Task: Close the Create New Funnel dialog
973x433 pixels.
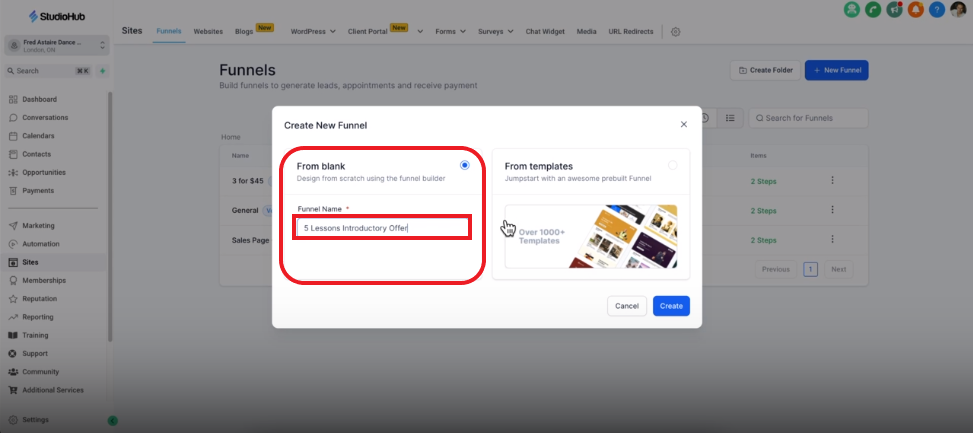Action: [x=684, y=124]
